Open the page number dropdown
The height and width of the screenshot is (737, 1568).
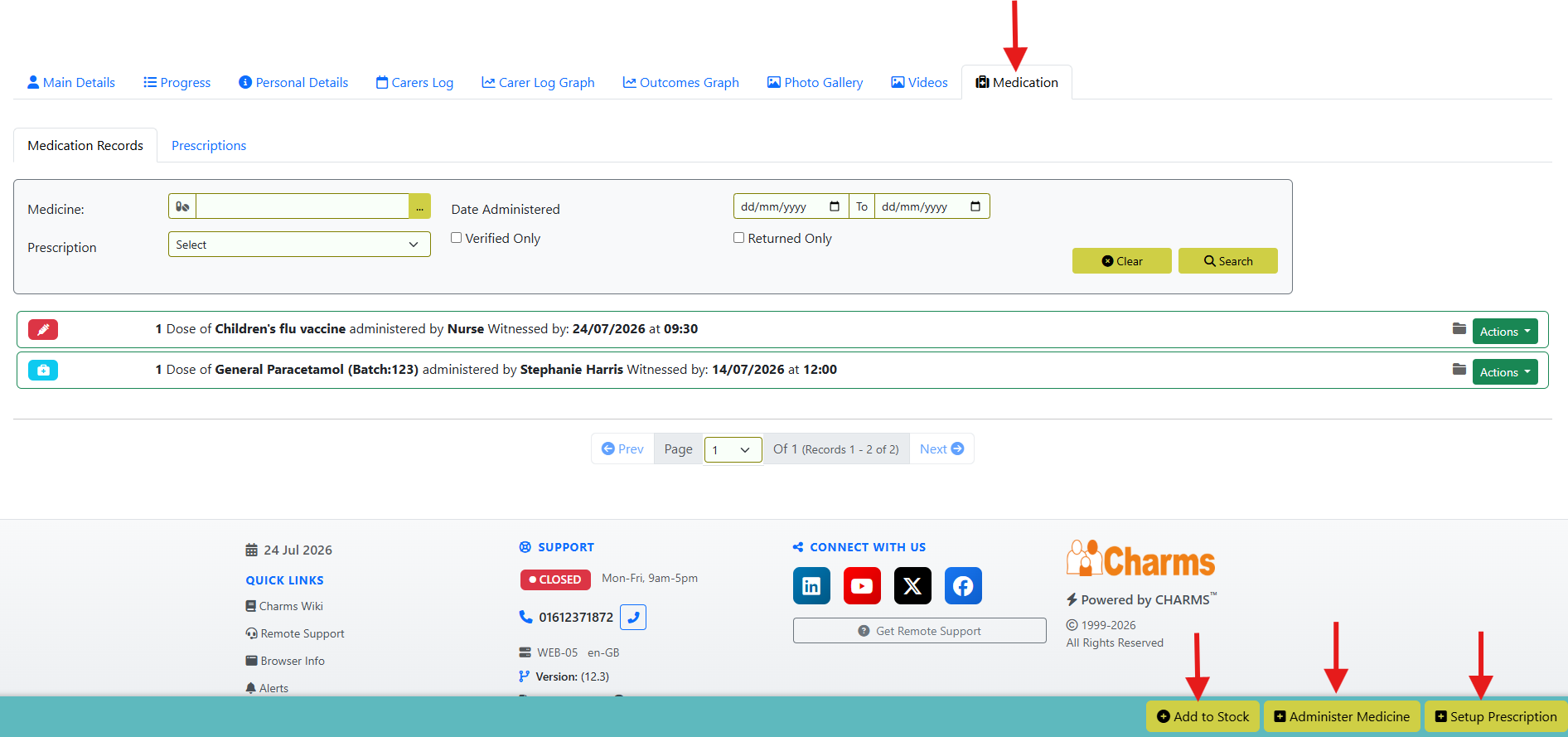[x=733, y=449]
